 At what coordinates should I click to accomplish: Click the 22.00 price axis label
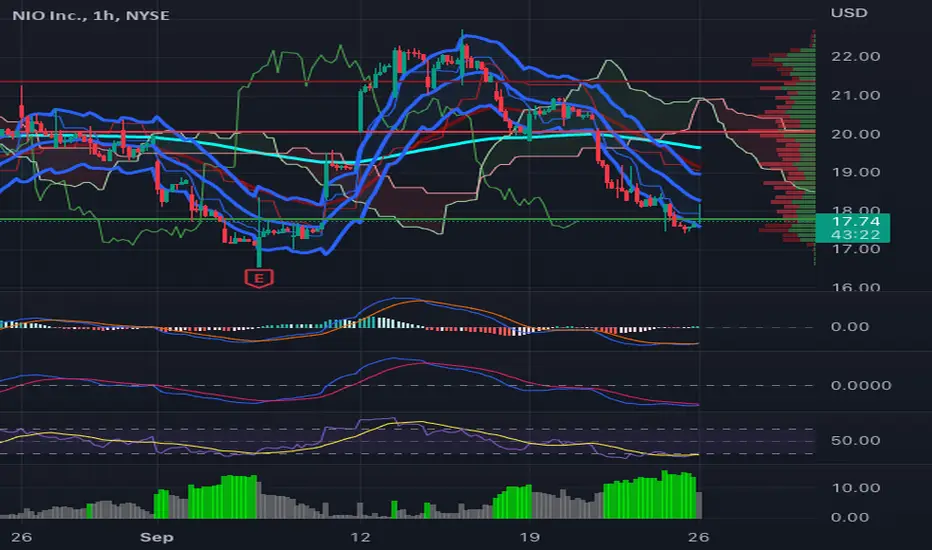(x=855, y=56)
